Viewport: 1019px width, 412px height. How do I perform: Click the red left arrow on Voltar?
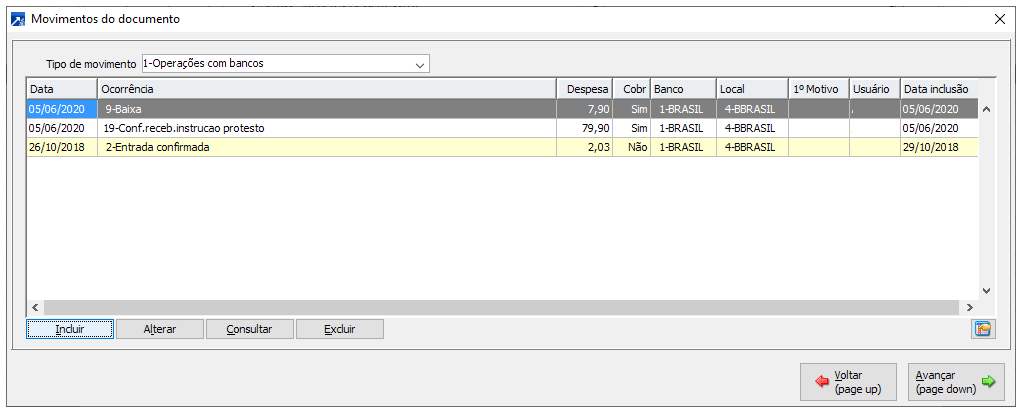[822, 381]
